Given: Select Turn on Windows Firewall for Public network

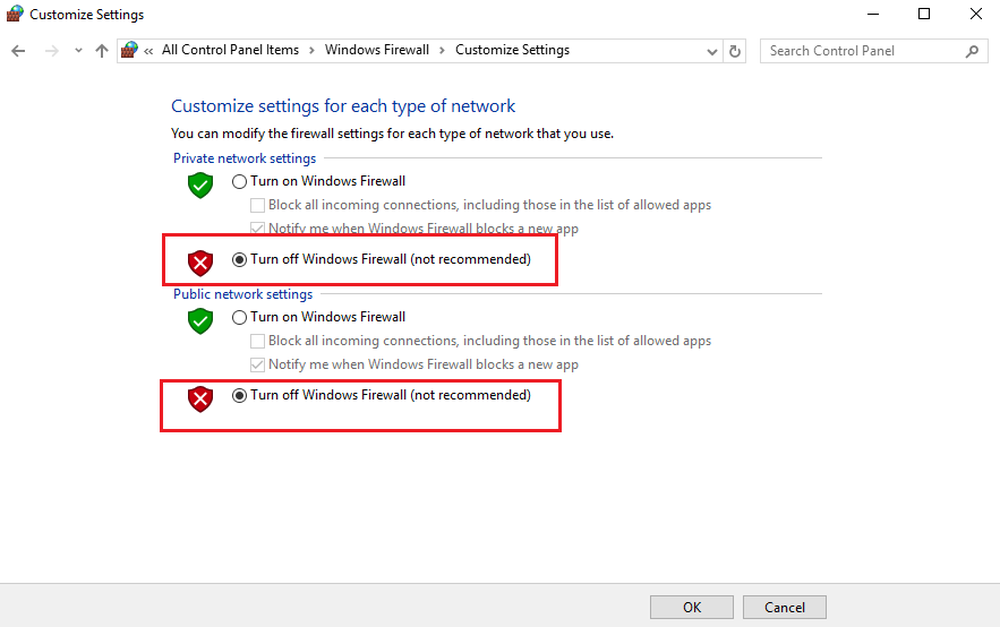Looking at the screenshot, I should 239,317.
